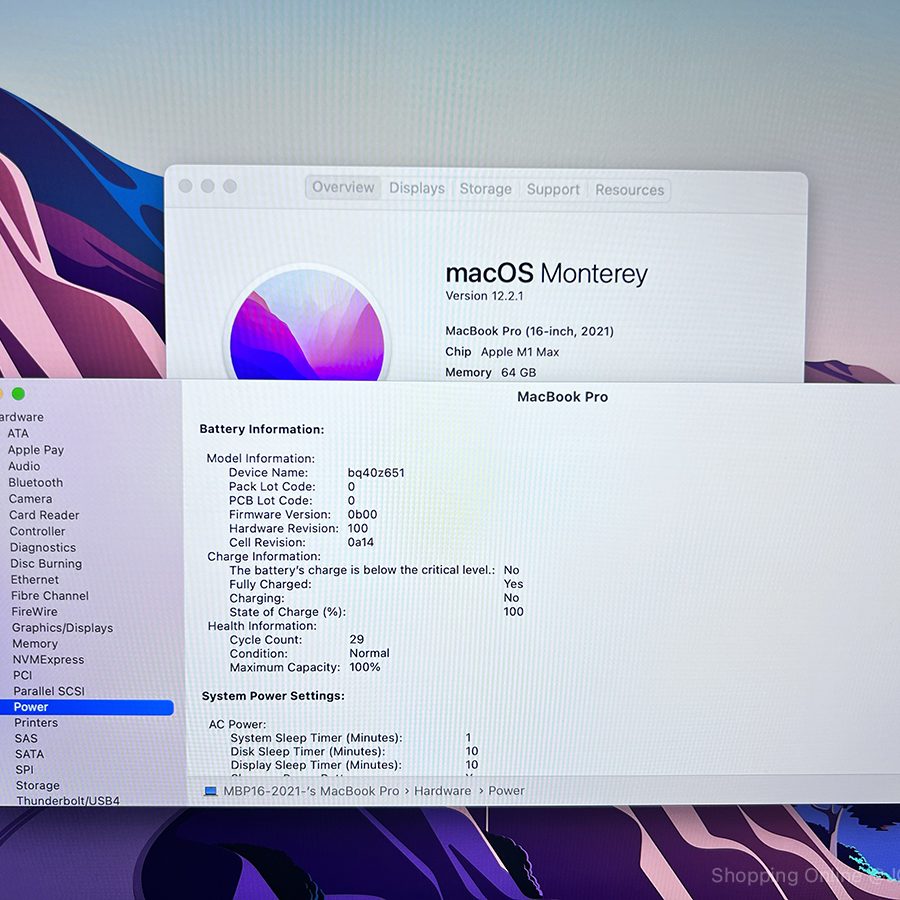The image size is (900, 900).
Task: Click the "Model Information:" label
Action: click(261, 459)
